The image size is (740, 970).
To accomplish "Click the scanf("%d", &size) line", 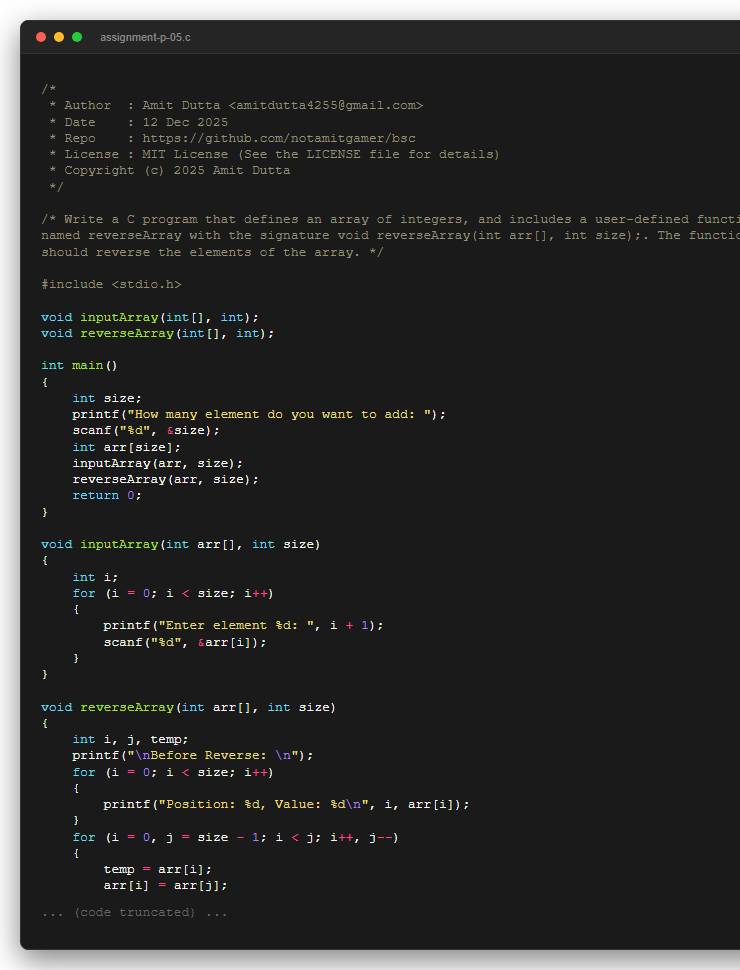I will 146,430.
